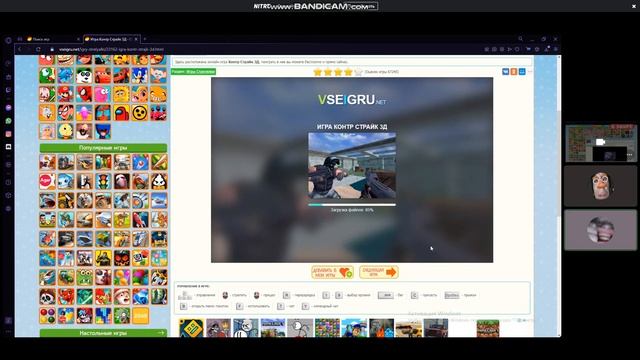Open the traffic light game icon
This screenshot has height=360, width=640.
pyautogui.click(x=103, y=181)
